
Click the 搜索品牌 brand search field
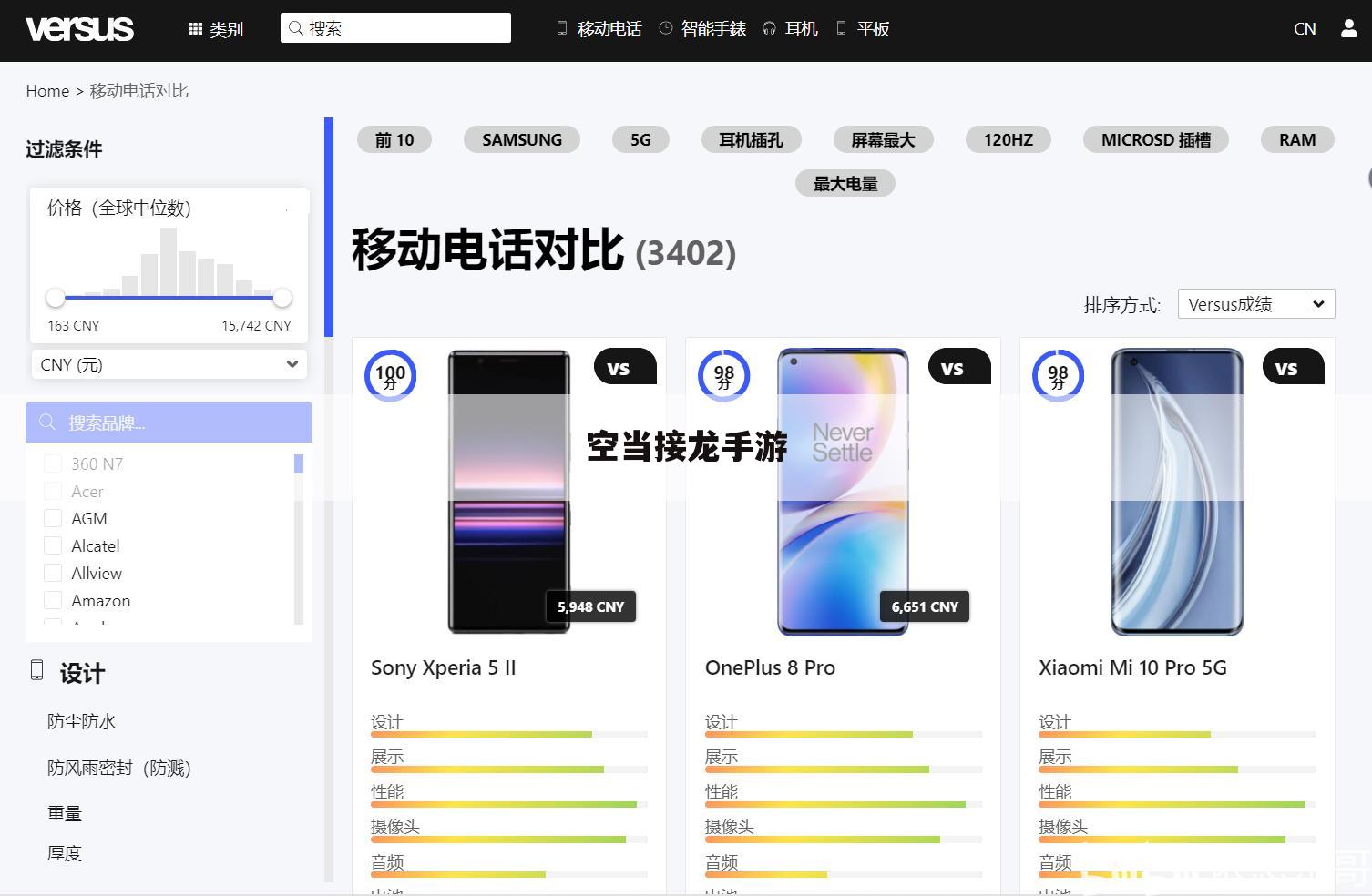[x=169, y=423]
